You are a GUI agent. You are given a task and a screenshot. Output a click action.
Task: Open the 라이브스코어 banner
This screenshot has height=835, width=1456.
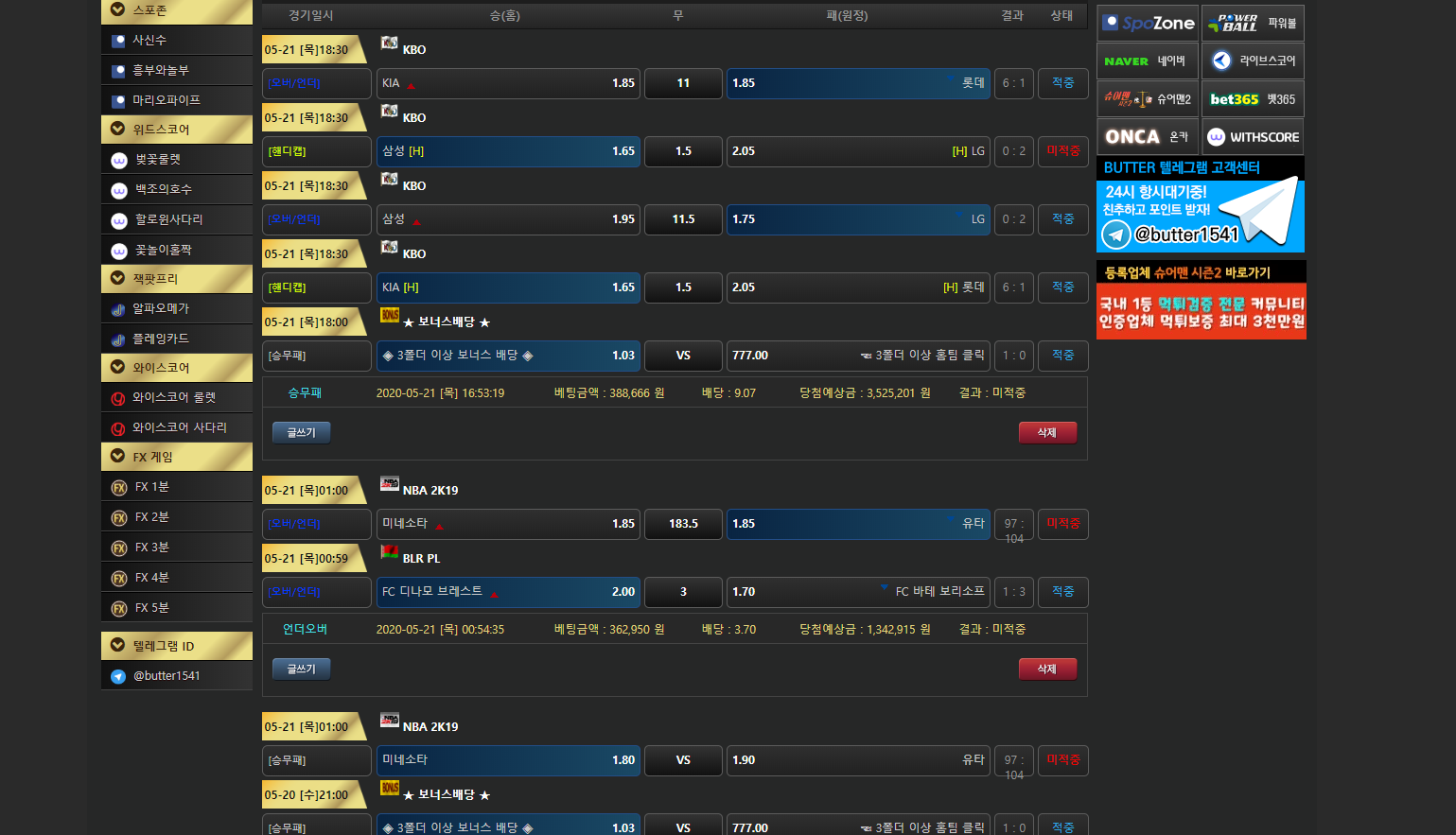pos(1253,61)
